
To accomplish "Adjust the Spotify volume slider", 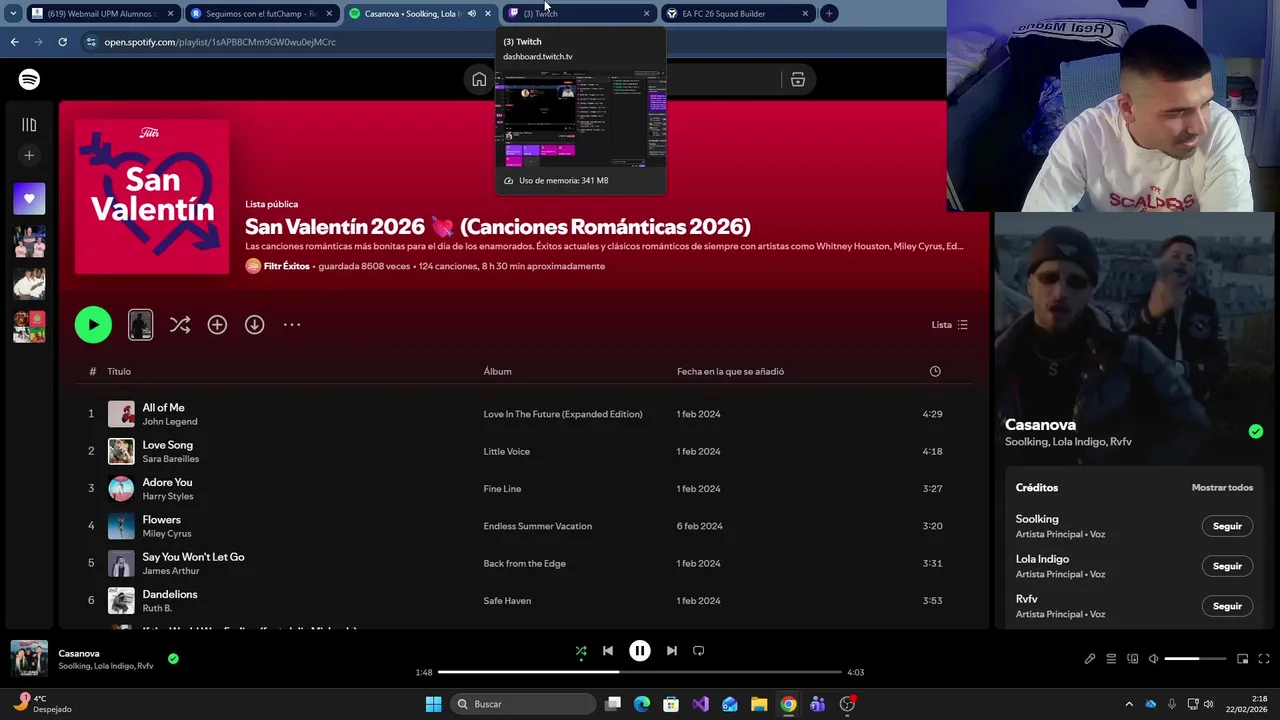I will (1195, 659).
